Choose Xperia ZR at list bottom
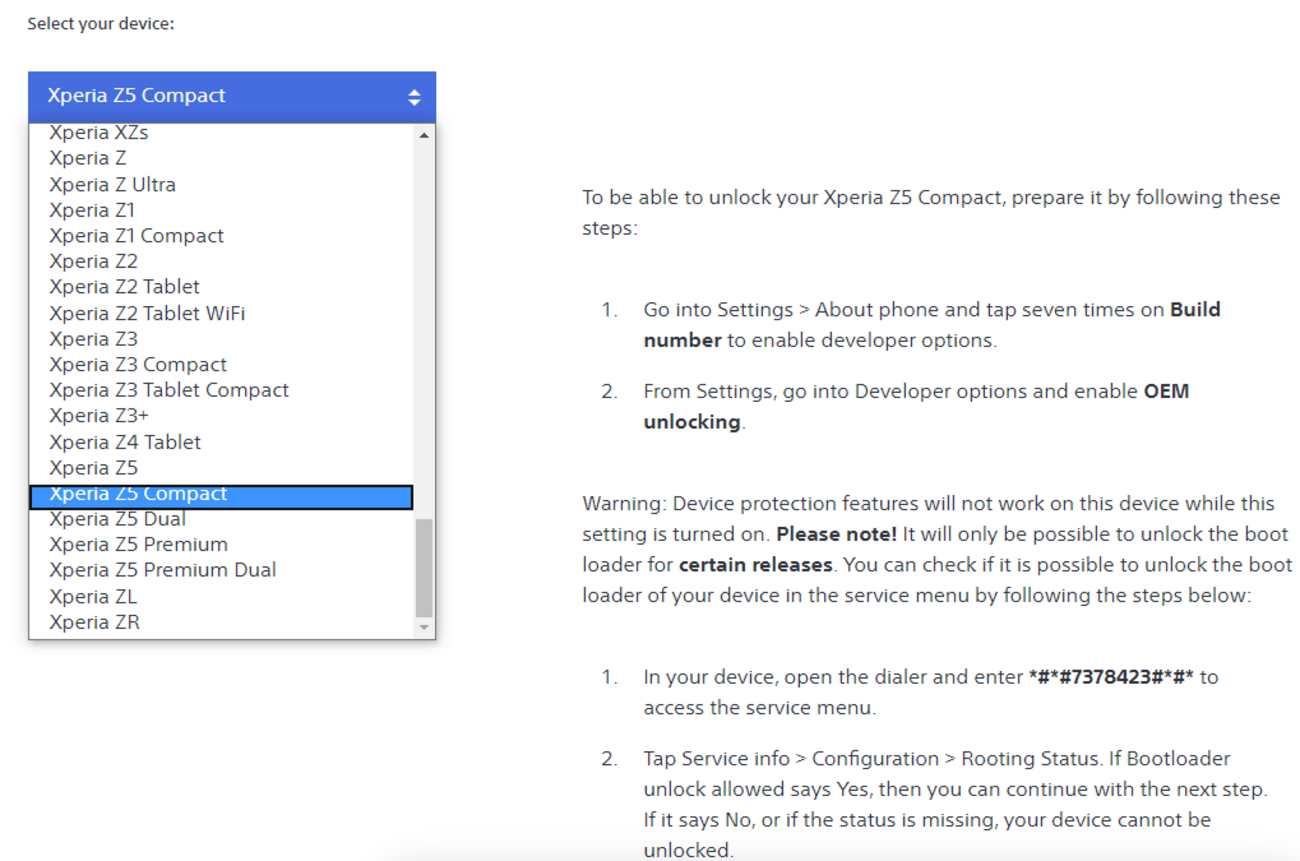1300x861 pixels. (x=222, y=622)
